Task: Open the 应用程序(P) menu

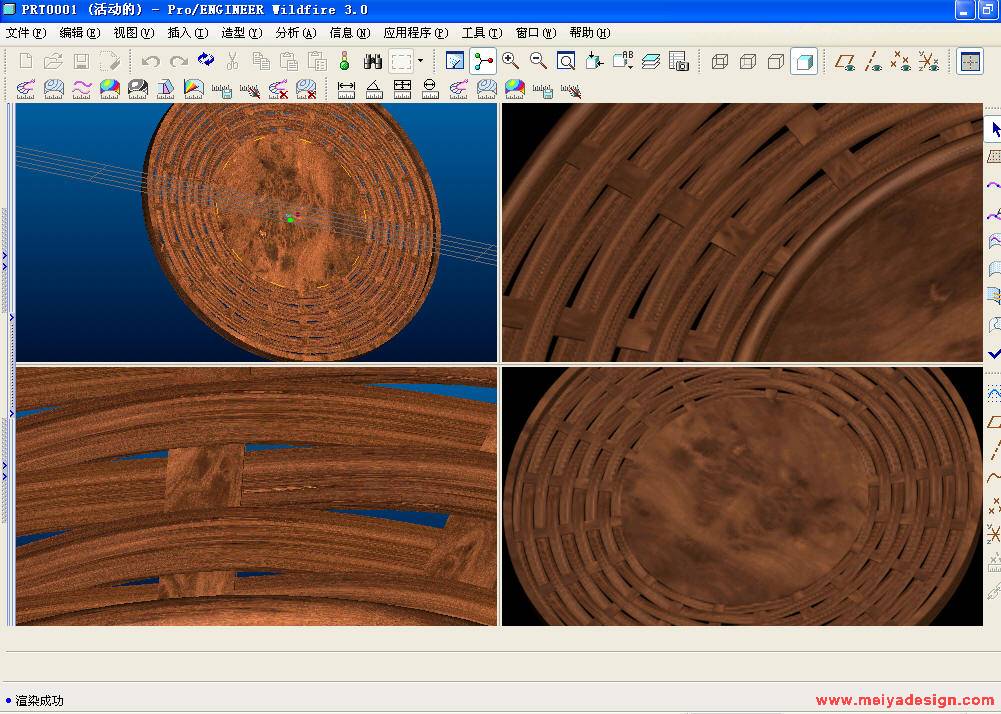Action: point(416,33)
